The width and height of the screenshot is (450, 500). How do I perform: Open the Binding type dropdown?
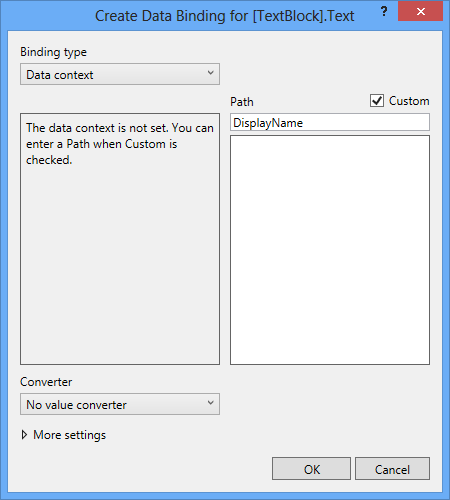[x=120, y=74]
